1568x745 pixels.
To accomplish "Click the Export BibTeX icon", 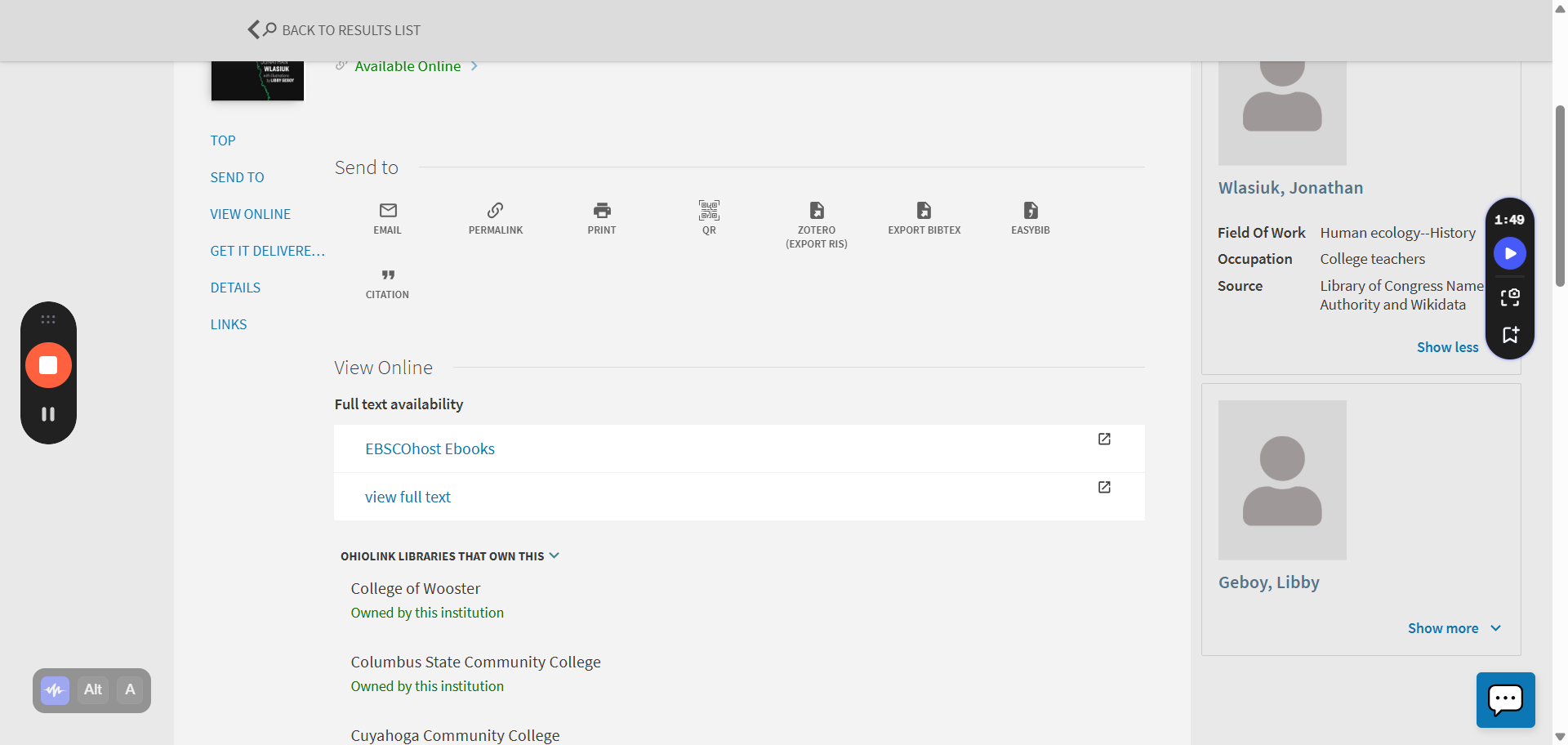I will click(x=923, y=216).
